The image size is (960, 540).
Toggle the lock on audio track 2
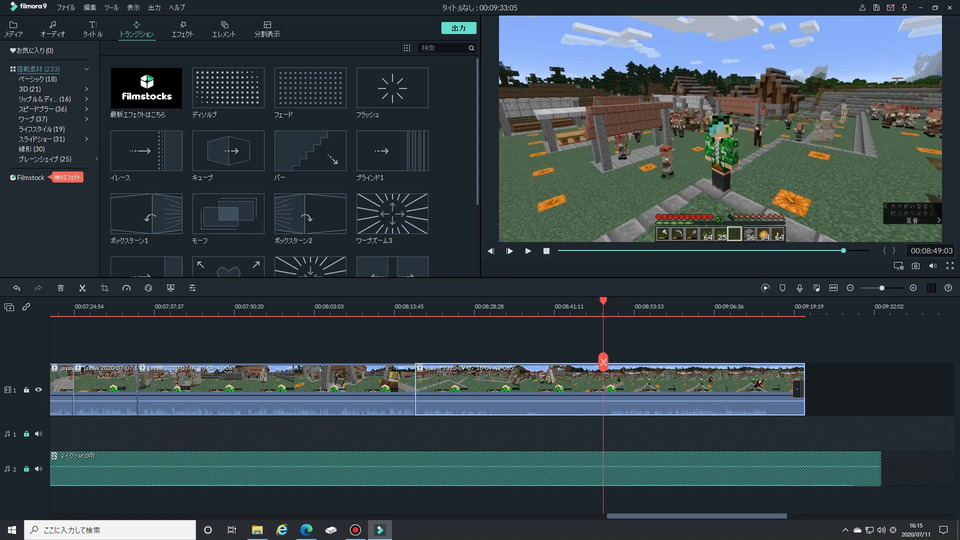(26, 468)
